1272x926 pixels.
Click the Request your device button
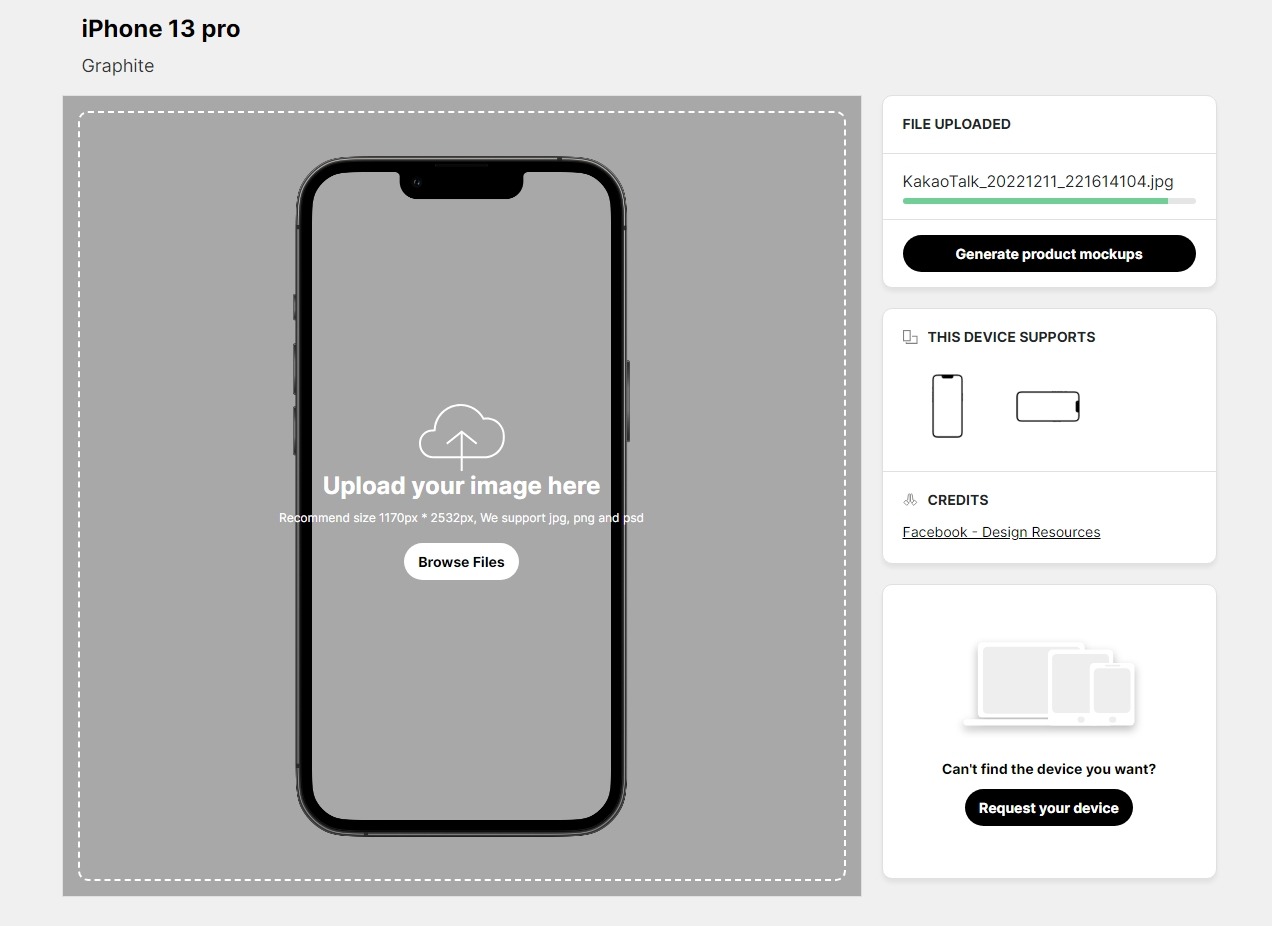pyautogui.click(x=1049, y=808)
